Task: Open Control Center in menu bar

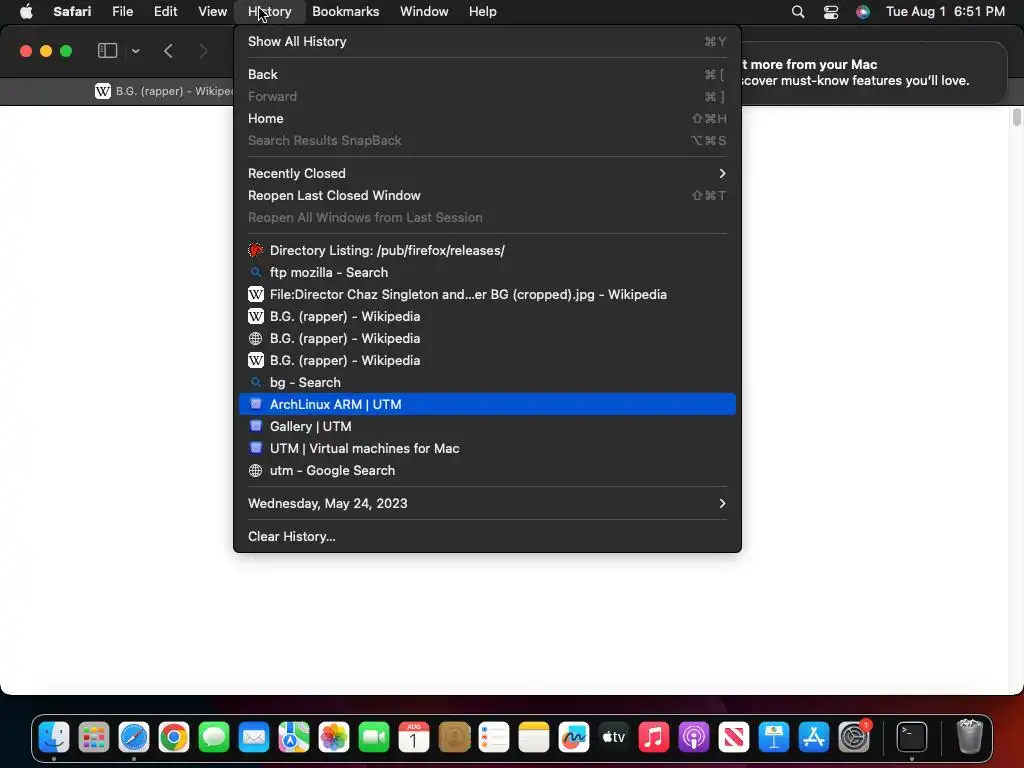Action: 831,12
